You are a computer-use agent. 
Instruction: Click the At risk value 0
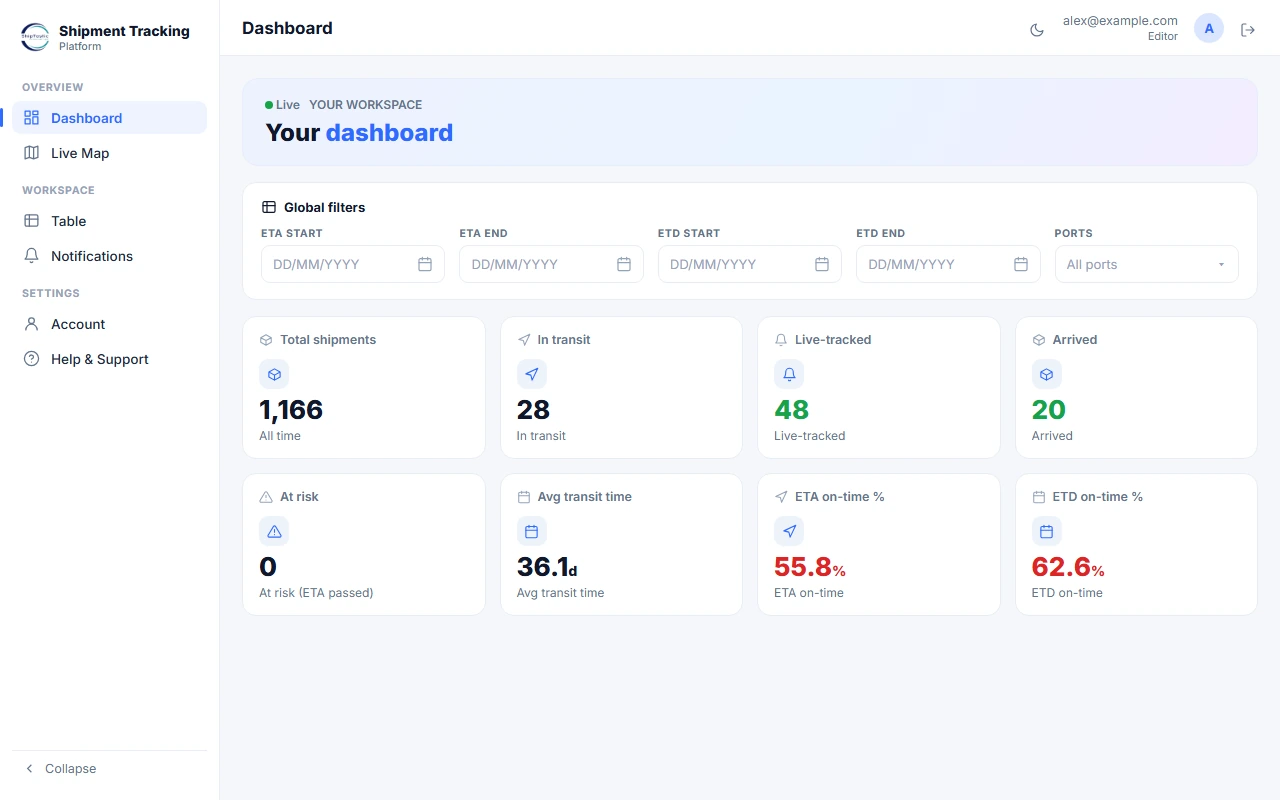tap(268, 567)
